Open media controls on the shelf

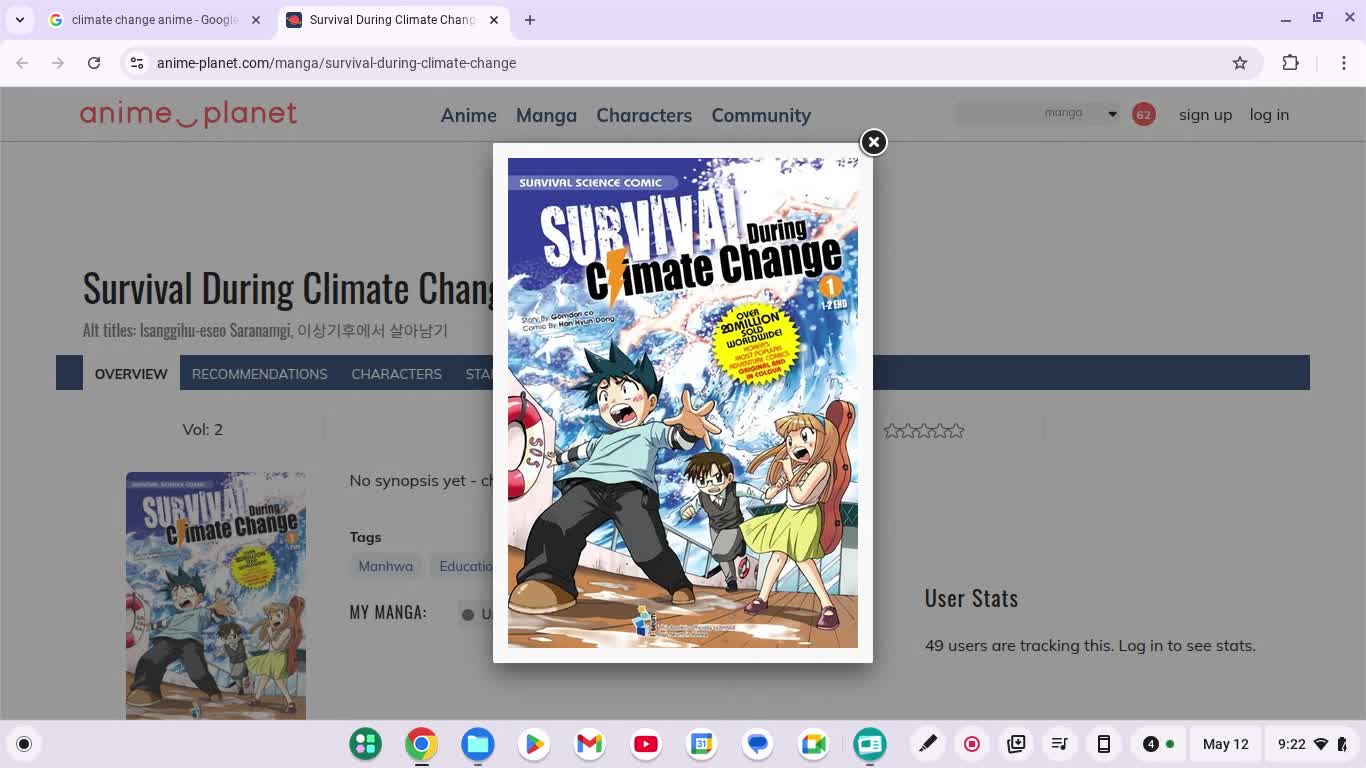[x=1060, y=744]
